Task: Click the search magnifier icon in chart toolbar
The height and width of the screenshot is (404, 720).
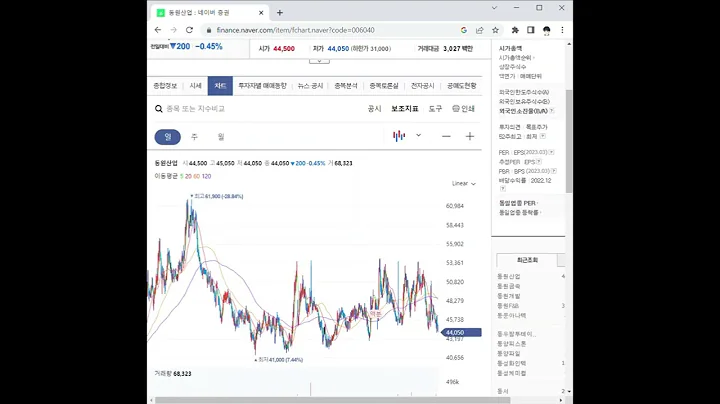Action: [158, 109]
